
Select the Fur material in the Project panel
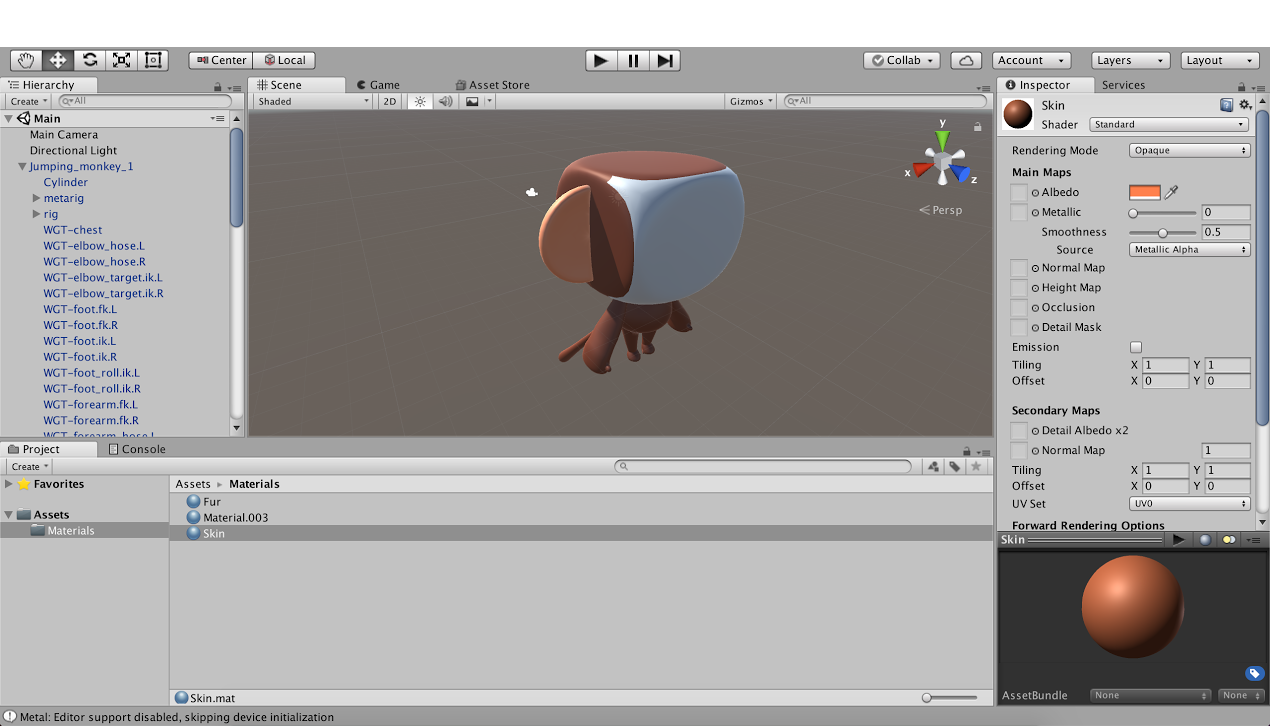click(x=210, y=502)
